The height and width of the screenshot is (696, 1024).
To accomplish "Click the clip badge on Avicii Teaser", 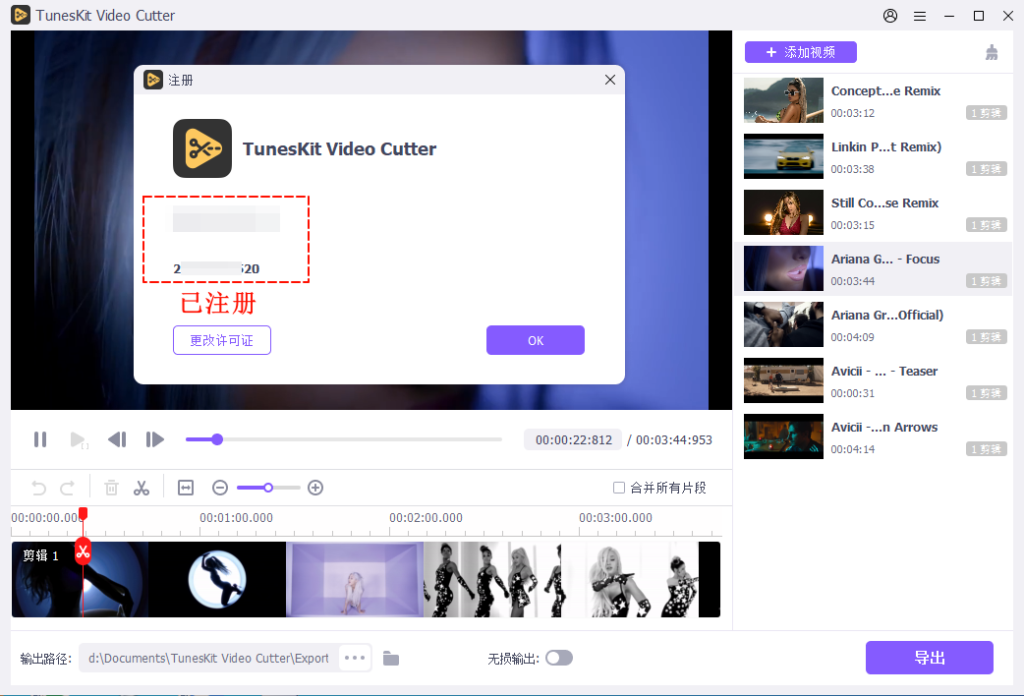I will (986, 393).
